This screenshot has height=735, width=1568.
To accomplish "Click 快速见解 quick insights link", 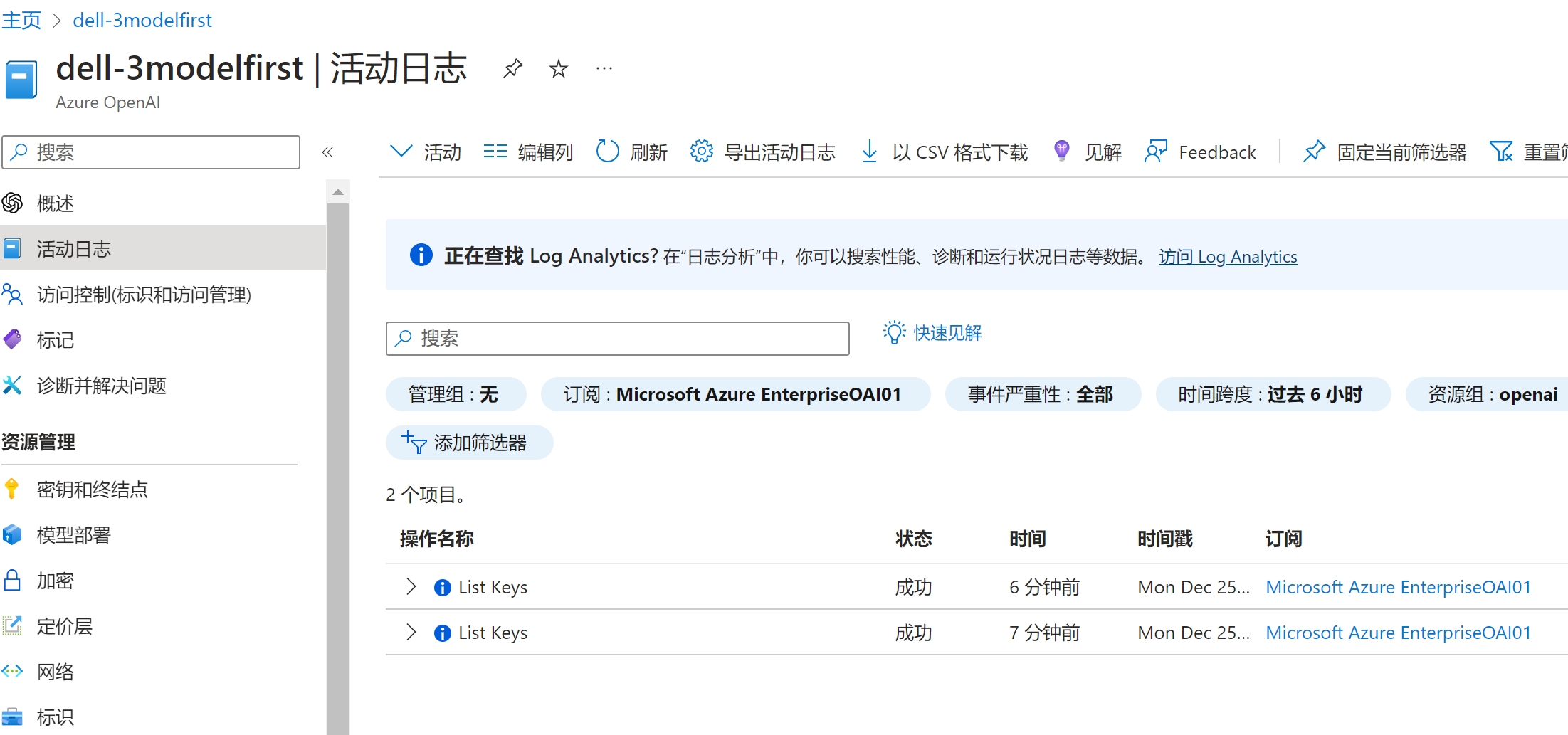I will [x=932, y=332].
